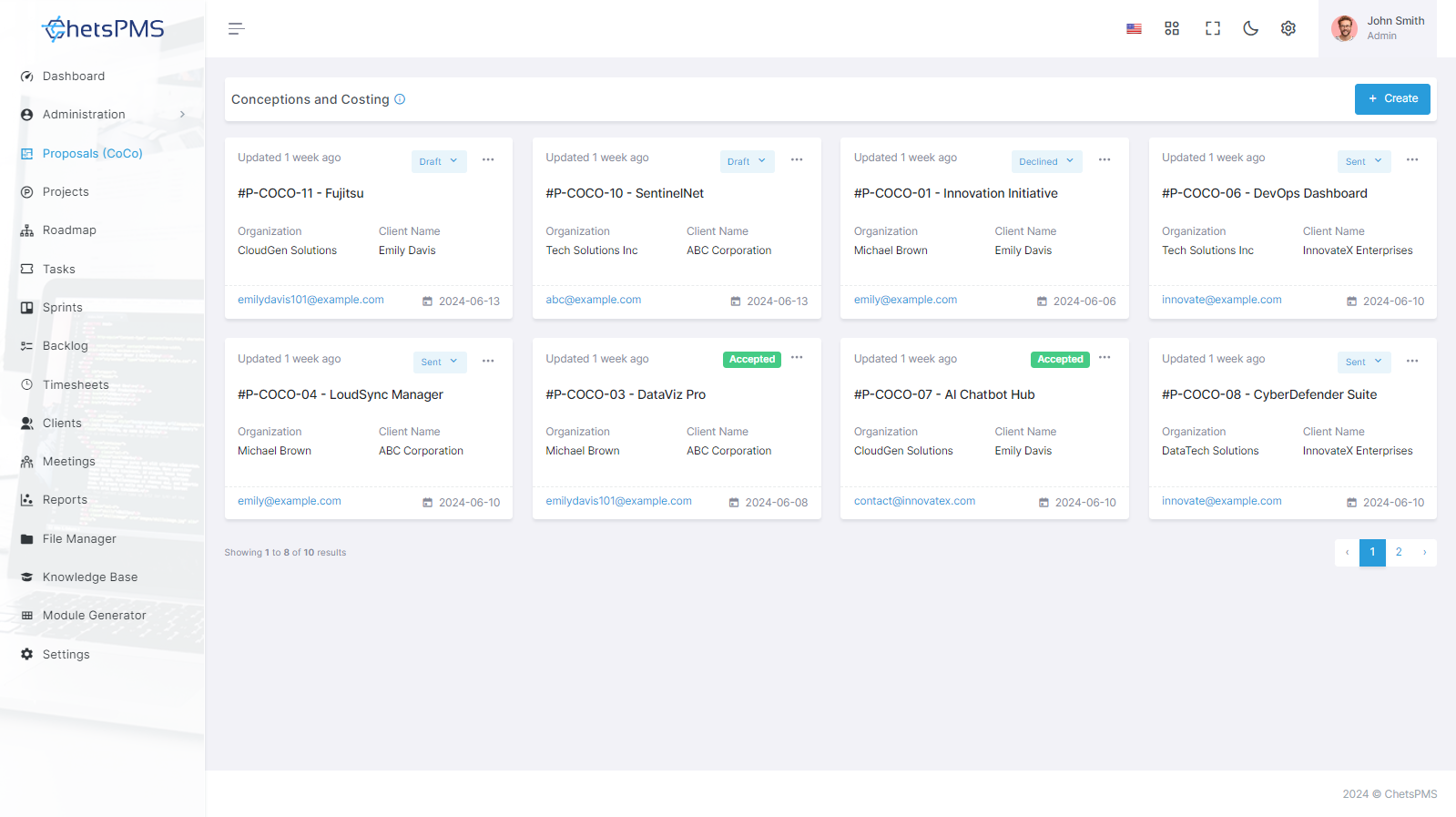Click innovate@example.com on DevOps Dashboard card
The image size is (1456, 817).
(x=1222, y=300)
